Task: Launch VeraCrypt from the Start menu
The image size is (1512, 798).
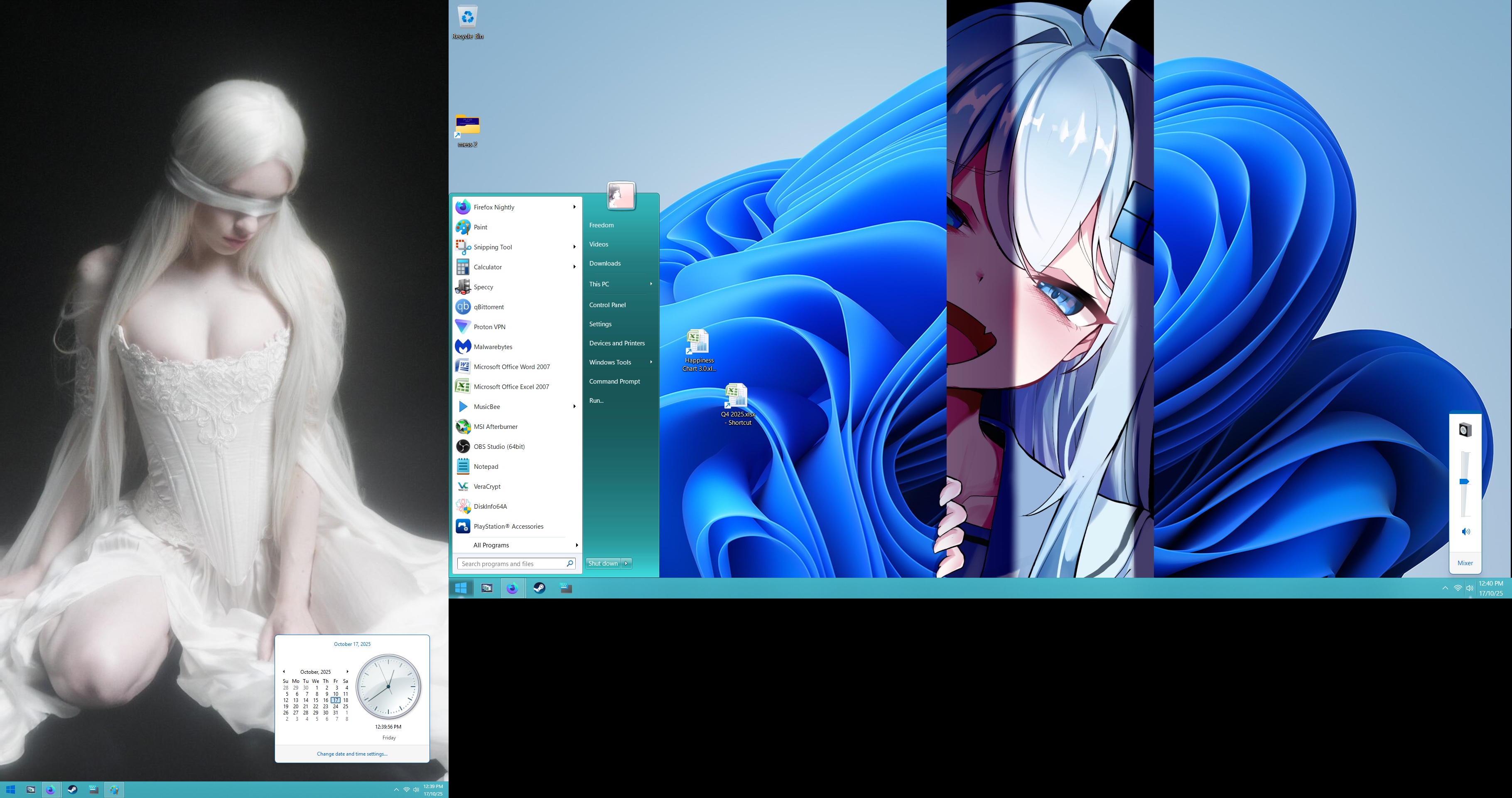Action: click(486, 487)
